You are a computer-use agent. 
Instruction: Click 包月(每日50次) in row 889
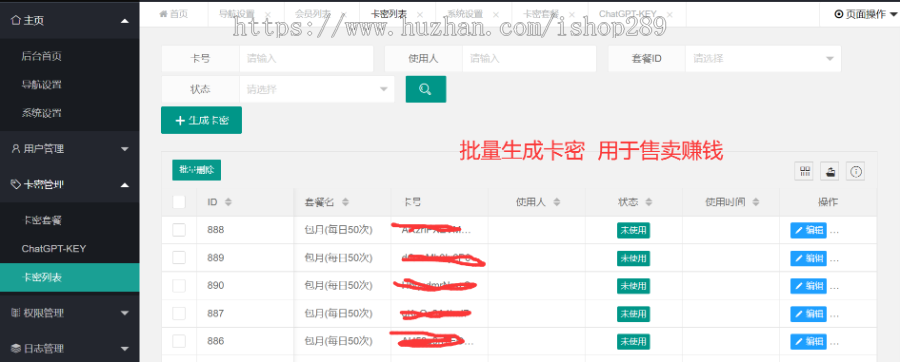pyautogui.click(x=339, y=258)
